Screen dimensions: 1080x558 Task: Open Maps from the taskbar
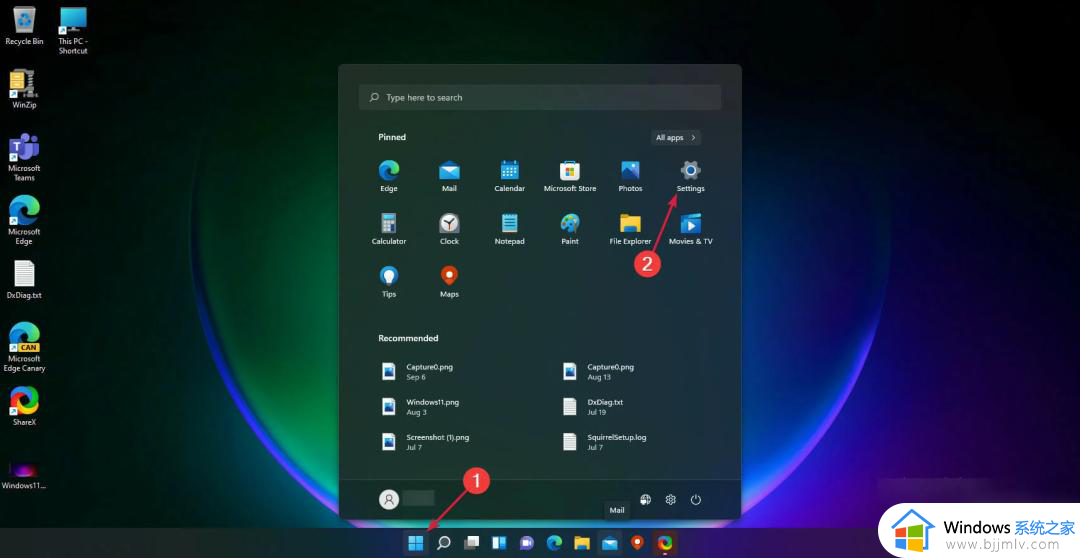point(637,544)
